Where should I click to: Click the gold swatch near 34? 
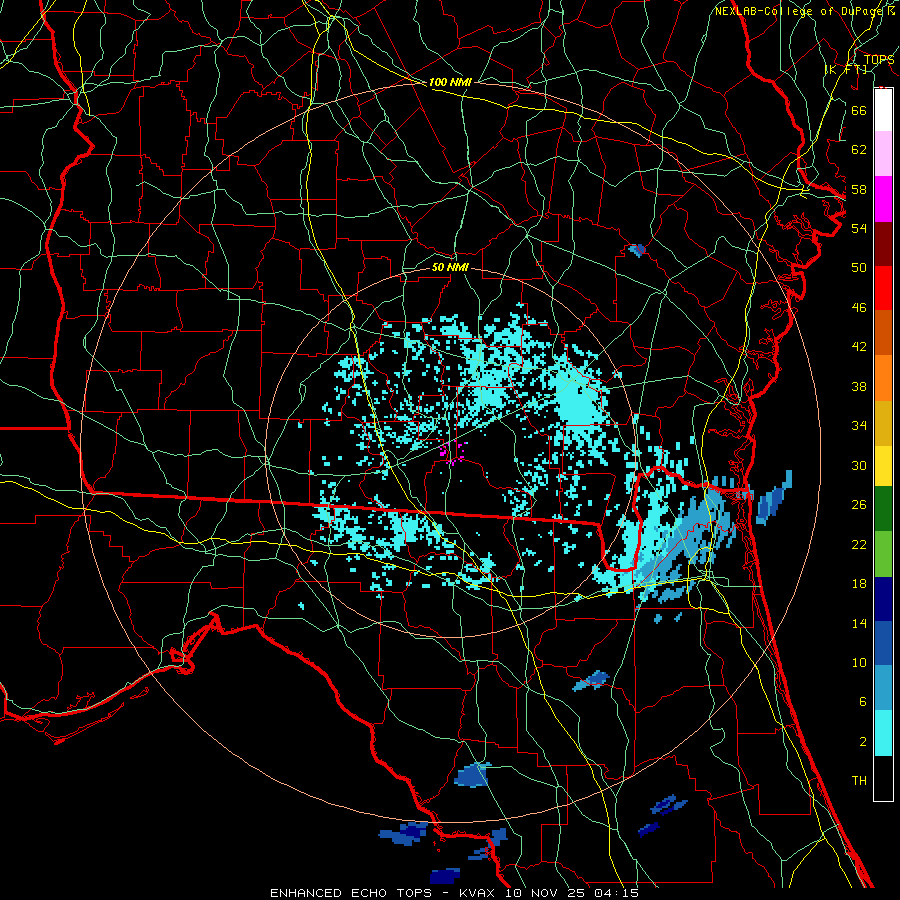pos(883,423)
